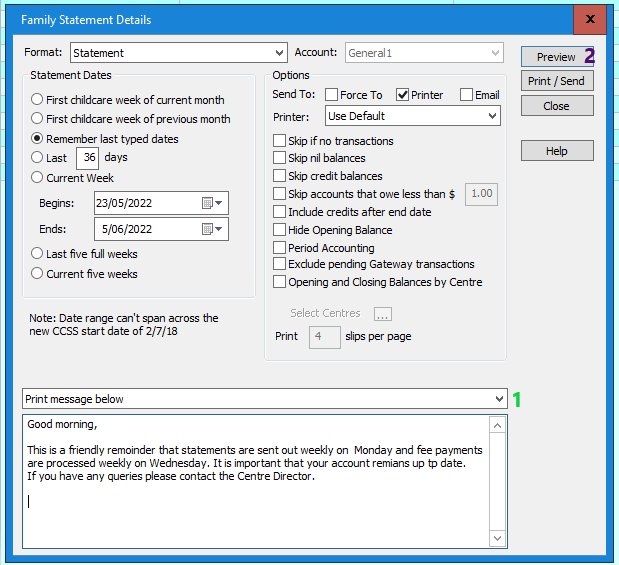This screenshot has height=565, width=619.
Task: Open the Account dropdown showing General1
Action: [424, 53]
